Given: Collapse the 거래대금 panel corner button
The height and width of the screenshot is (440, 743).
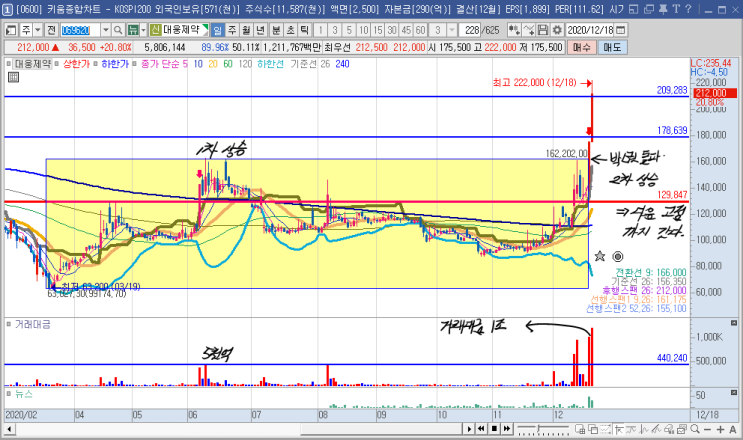Looking at the screenshot, I should pos(734,323).
